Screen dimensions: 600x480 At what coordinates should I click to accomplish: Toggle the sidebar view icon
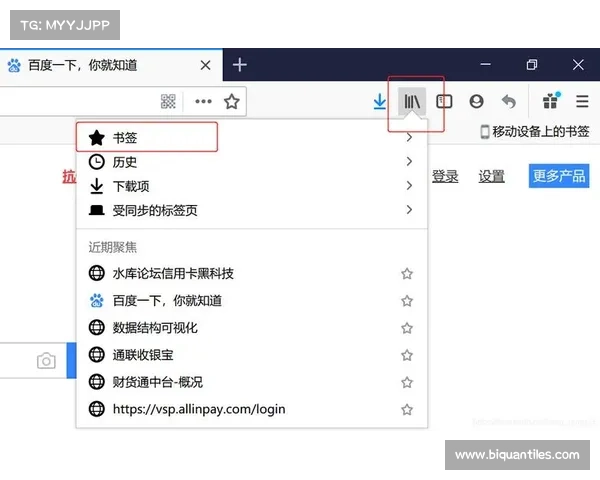click(x=444, y=101)
